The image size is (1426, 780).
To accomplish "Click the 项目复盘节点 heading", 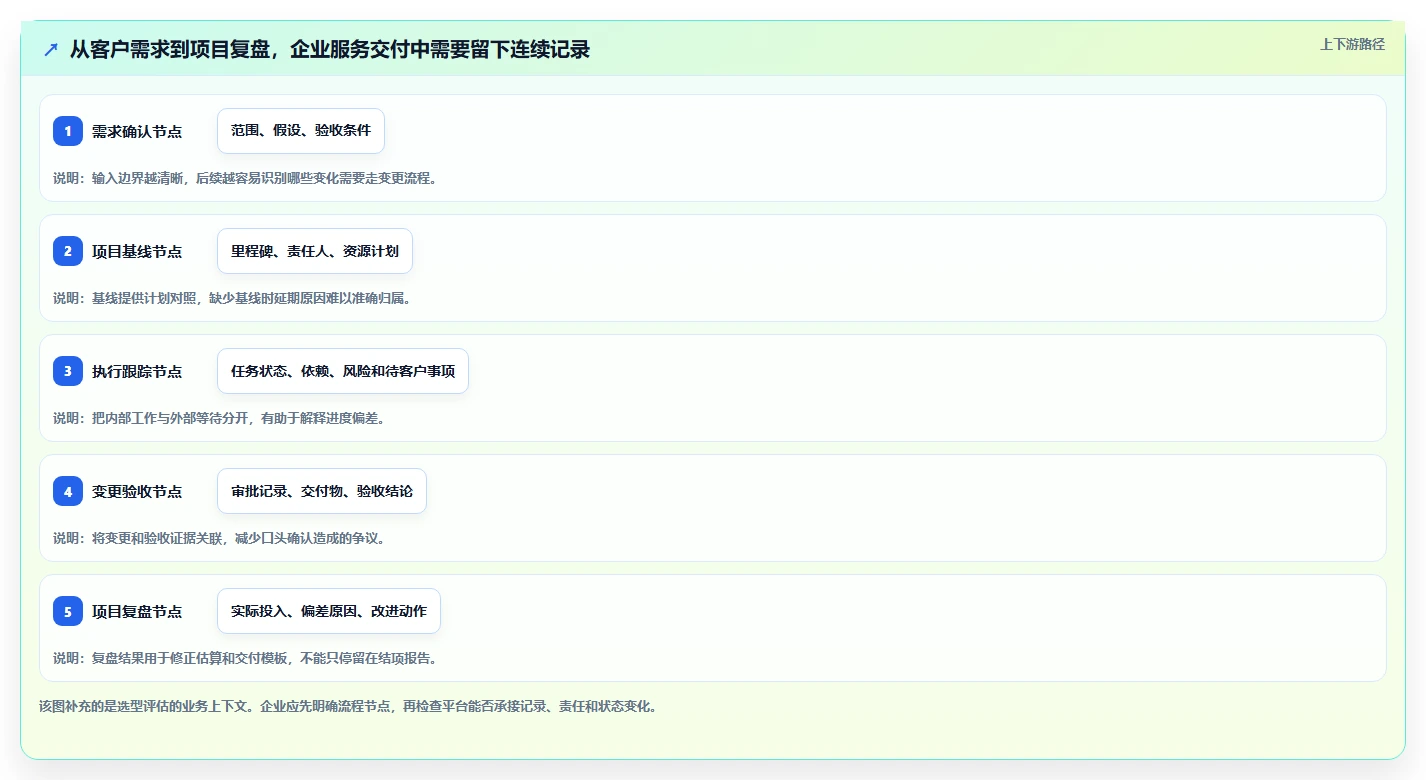I will pos(137,611).
